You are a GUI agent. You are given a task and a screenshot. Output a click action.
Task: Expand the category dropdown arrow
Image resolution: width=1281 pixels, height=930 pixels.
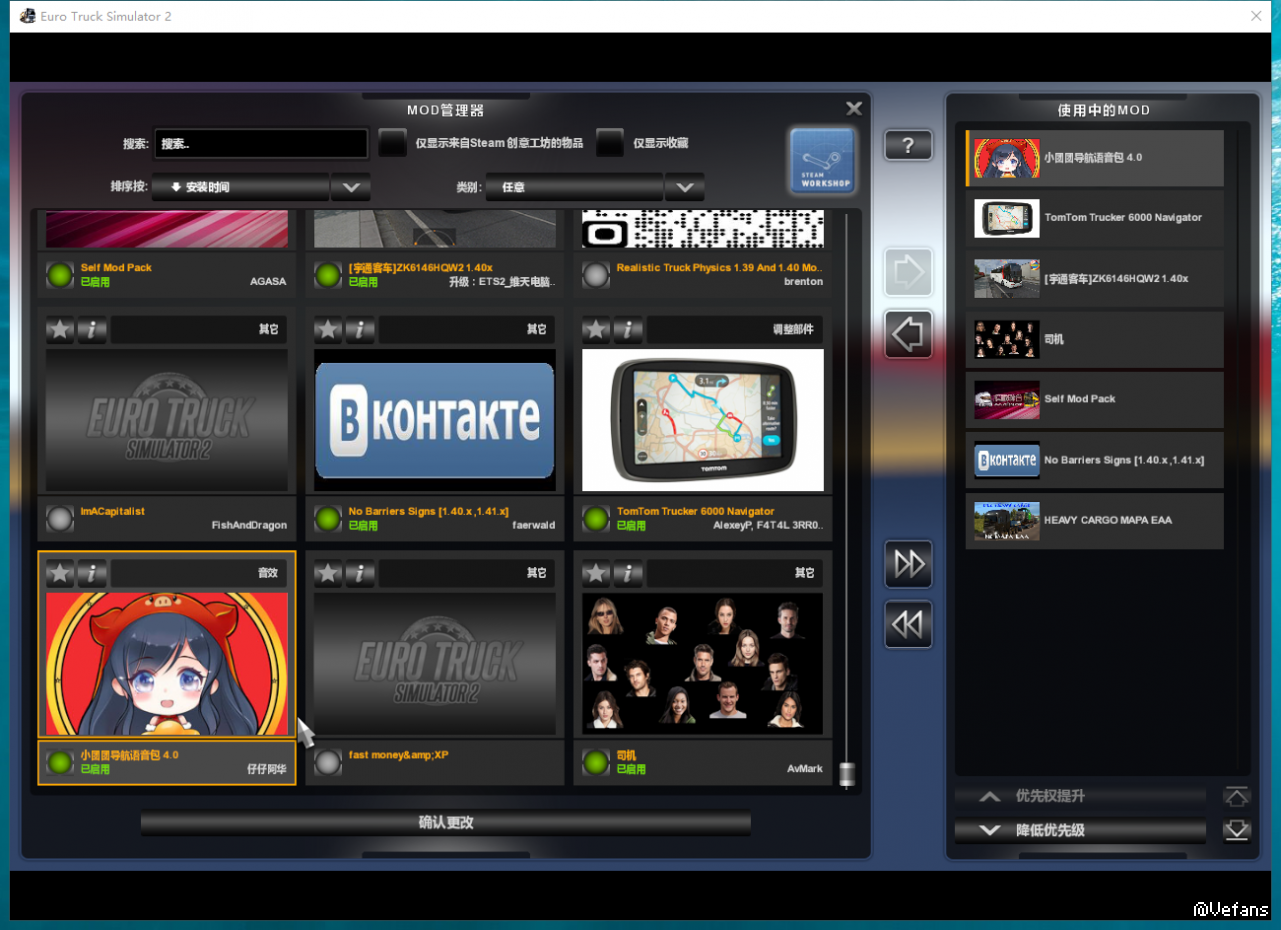click(684, 187)
